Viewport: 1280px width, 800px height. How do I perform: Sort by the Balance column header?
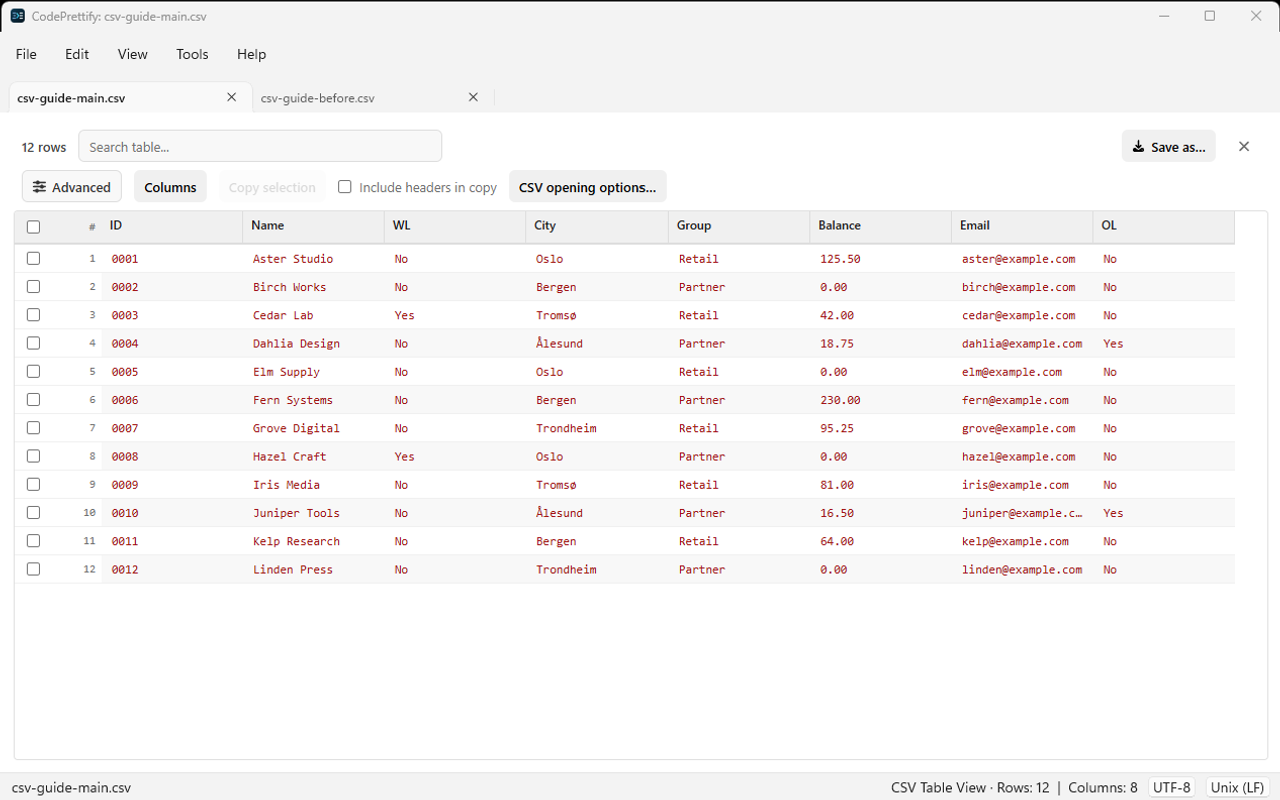coord(881,226)
